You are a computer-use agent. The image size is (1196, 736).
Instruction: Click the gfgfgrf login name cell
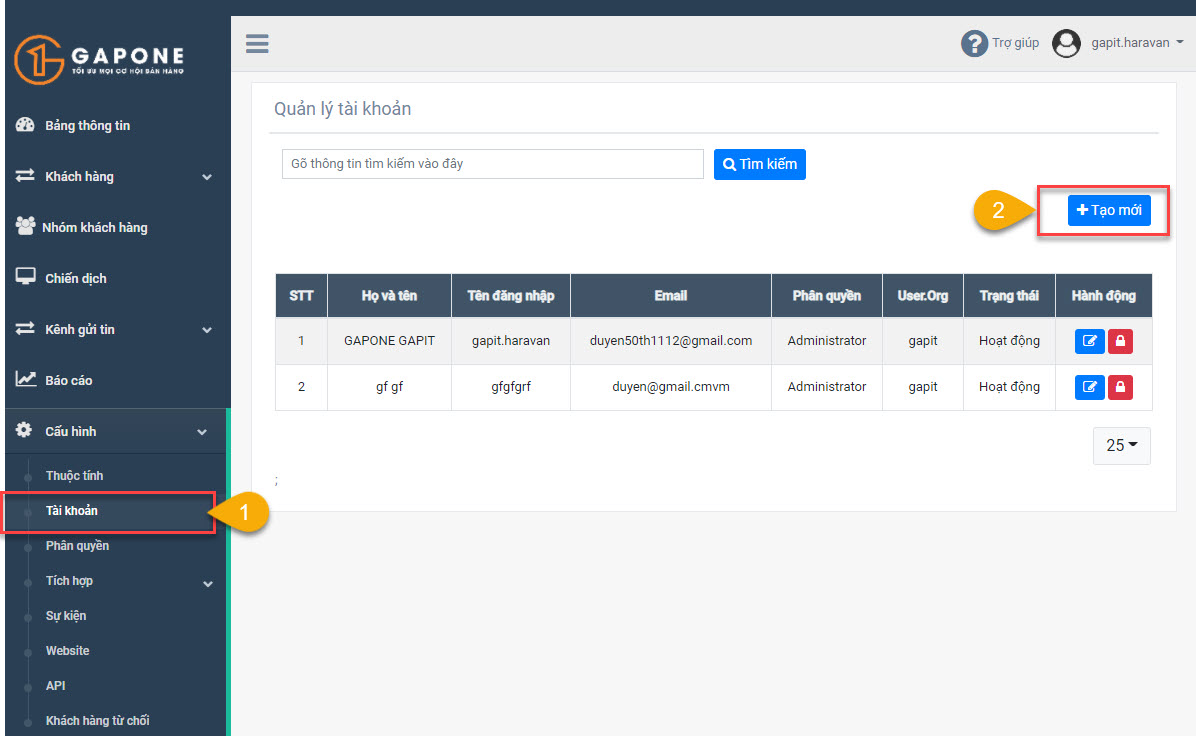click(x=510, y=387)
